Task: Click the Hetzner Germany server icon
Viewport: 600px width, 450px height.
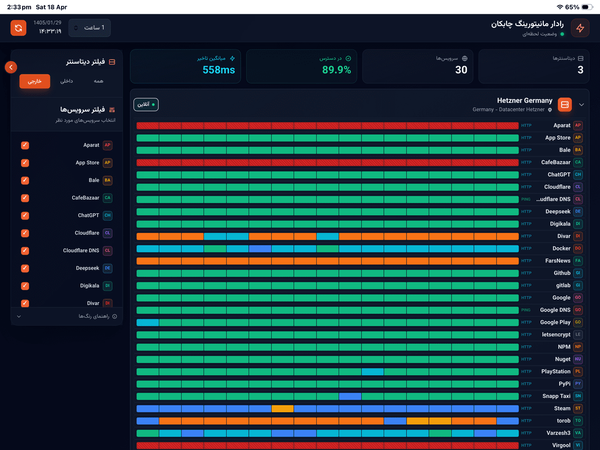Action: (x=565, y=104)
